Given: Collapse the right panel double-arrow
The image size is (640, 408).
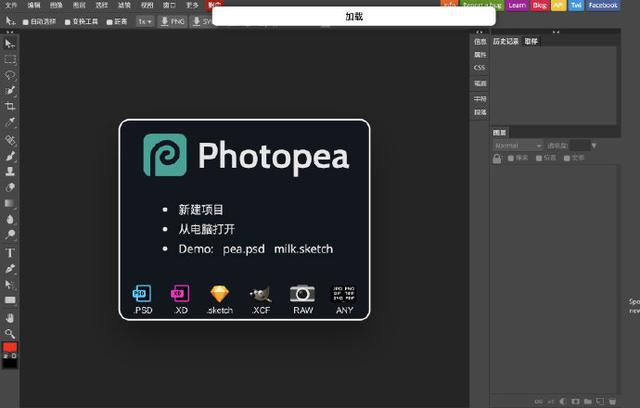Looking at the screenshot, I should pos(556,32).
